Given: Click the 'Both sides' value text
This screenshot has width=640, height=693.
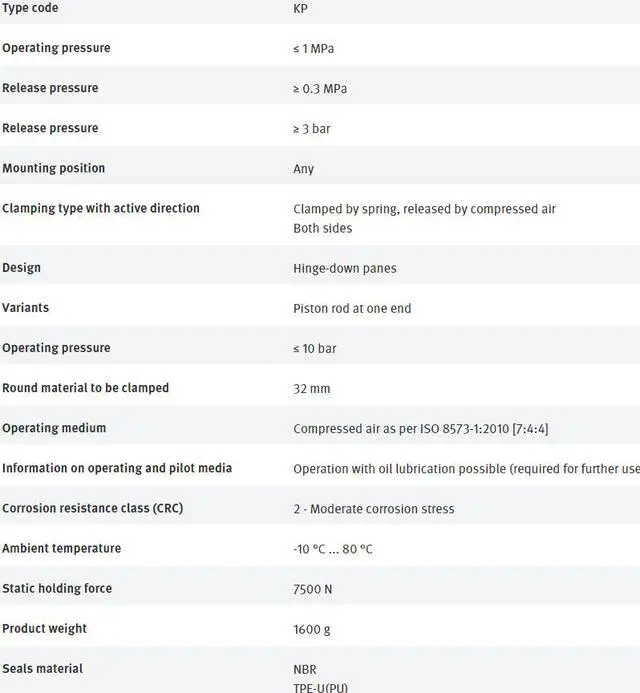Looking at the screenshot, I should [x=323, y=228].
